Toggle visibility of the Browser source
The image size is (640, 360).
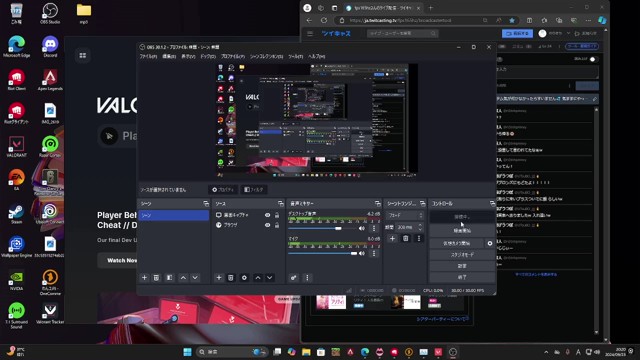tap(267, 225)
